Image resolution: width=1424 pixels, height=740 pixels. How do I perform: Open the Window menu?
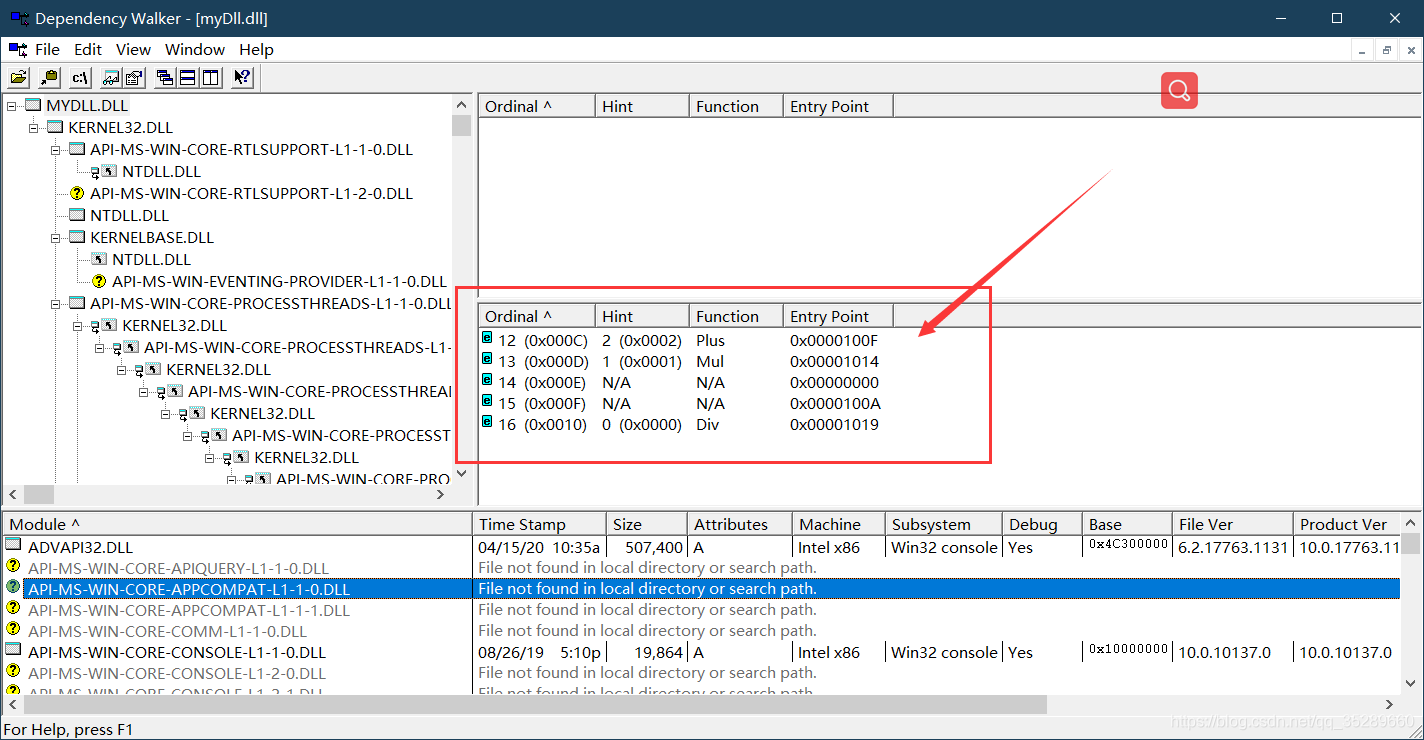[195, 49]
